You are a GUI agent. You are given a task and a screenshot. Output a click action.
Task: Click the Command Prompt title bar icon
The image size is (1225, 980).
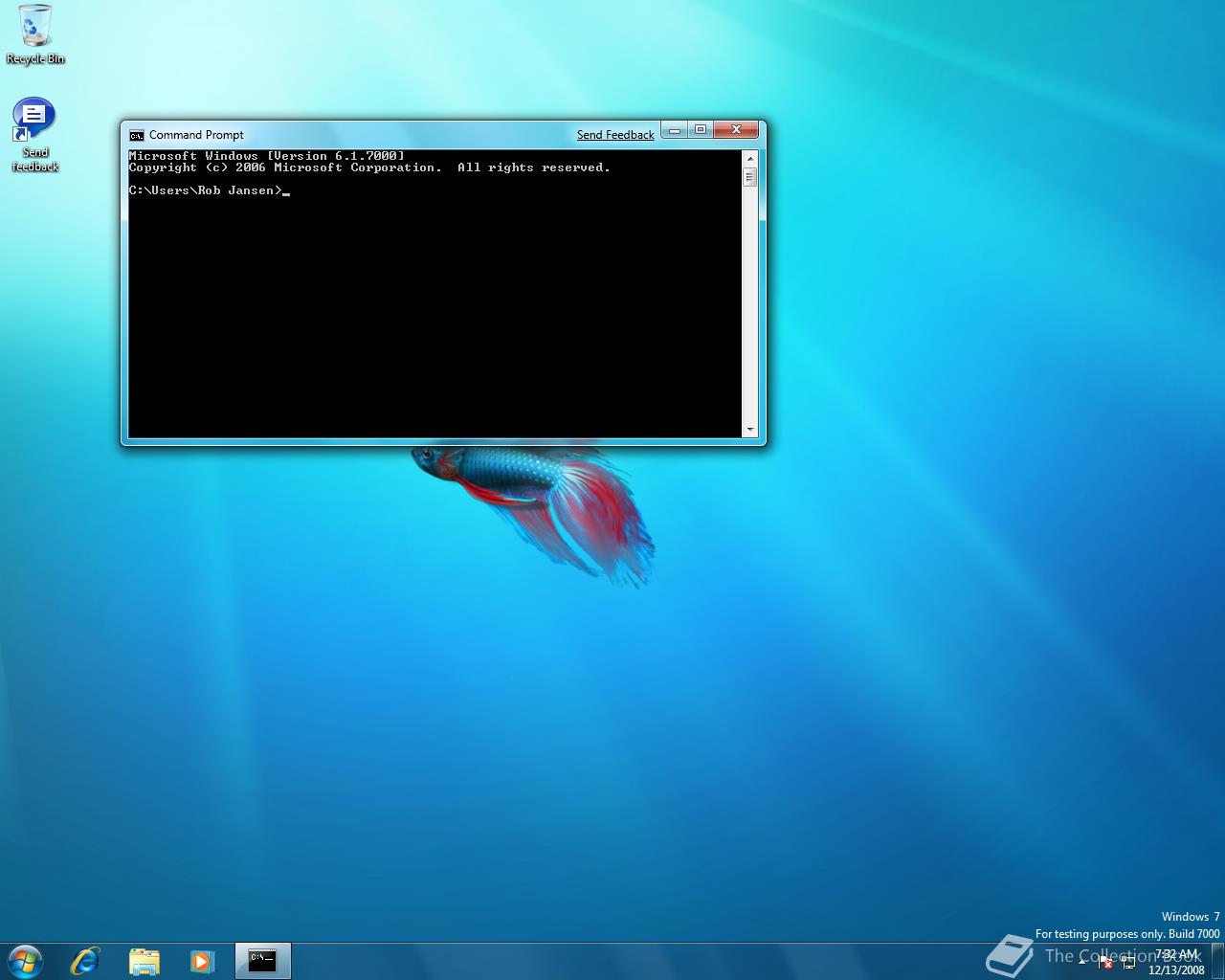tap(137, 135)
